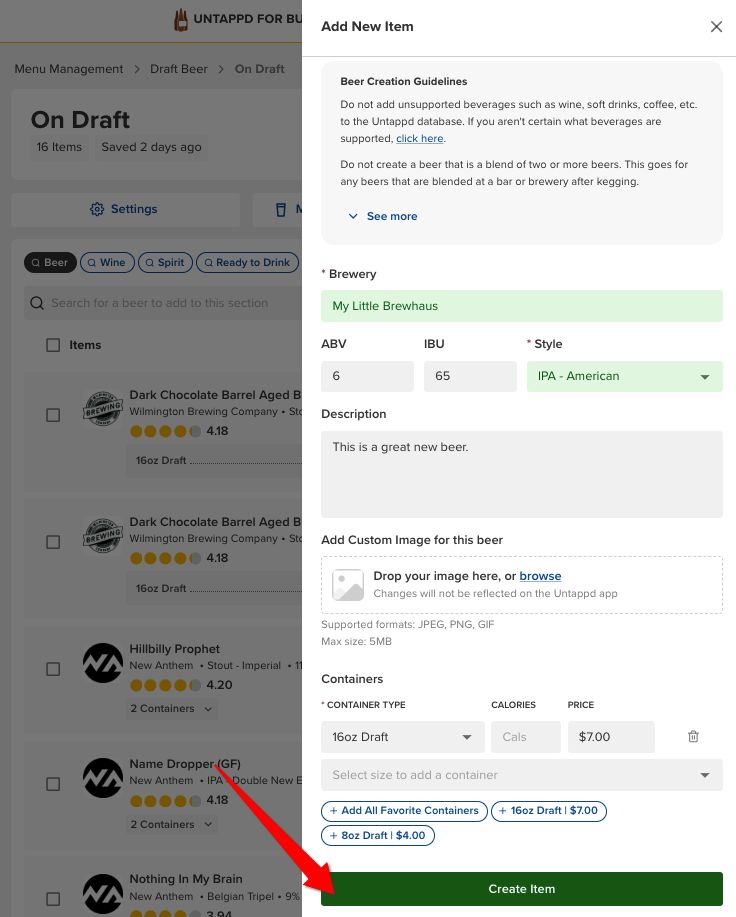
Task: Click the Settings gear icon
Action: click(97, 209)
